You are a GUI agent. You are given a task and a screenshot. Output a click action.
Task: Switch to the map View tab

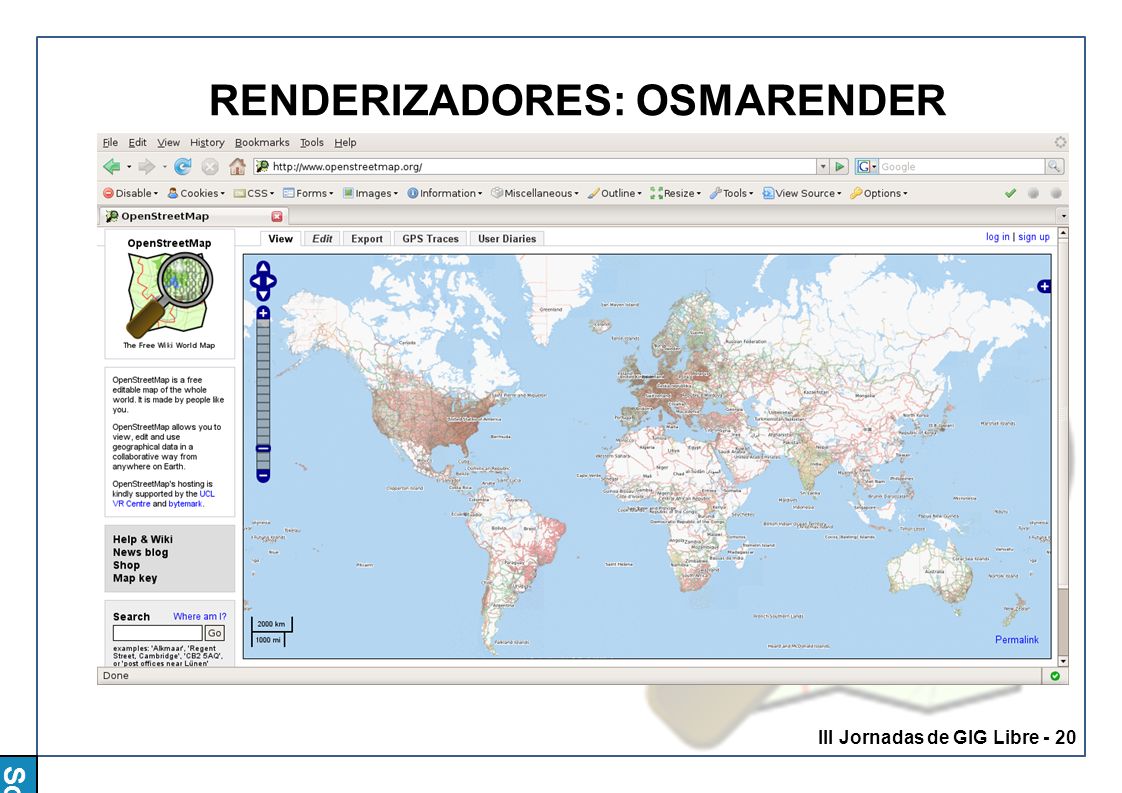click(280, 239)
